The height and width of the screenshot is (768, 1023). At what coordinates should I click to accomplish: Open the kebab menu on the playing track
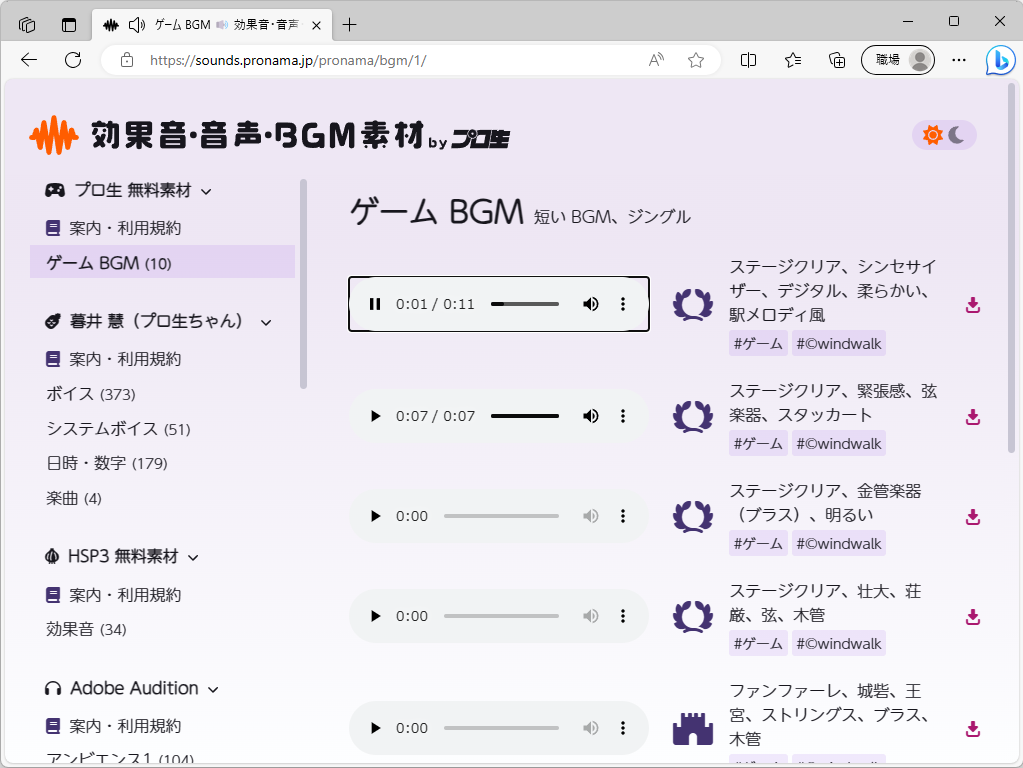pos(623,303)
